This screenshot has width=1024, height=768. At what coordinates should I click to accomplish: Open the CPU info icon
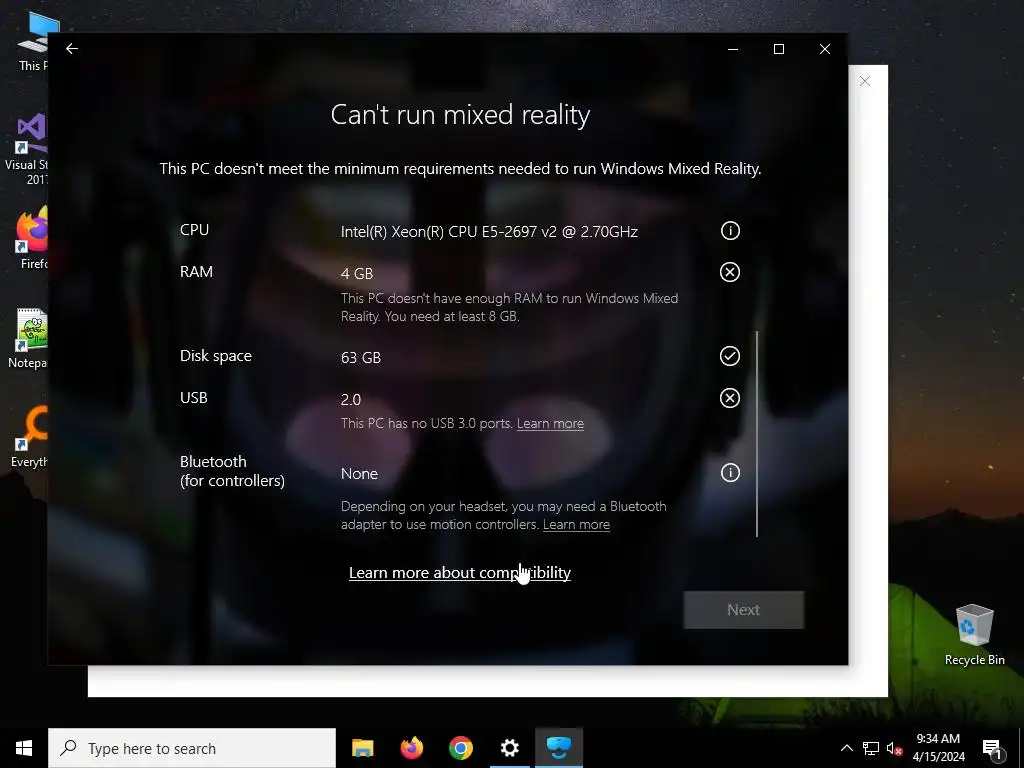pyautogui.click(x=730, y=231)
